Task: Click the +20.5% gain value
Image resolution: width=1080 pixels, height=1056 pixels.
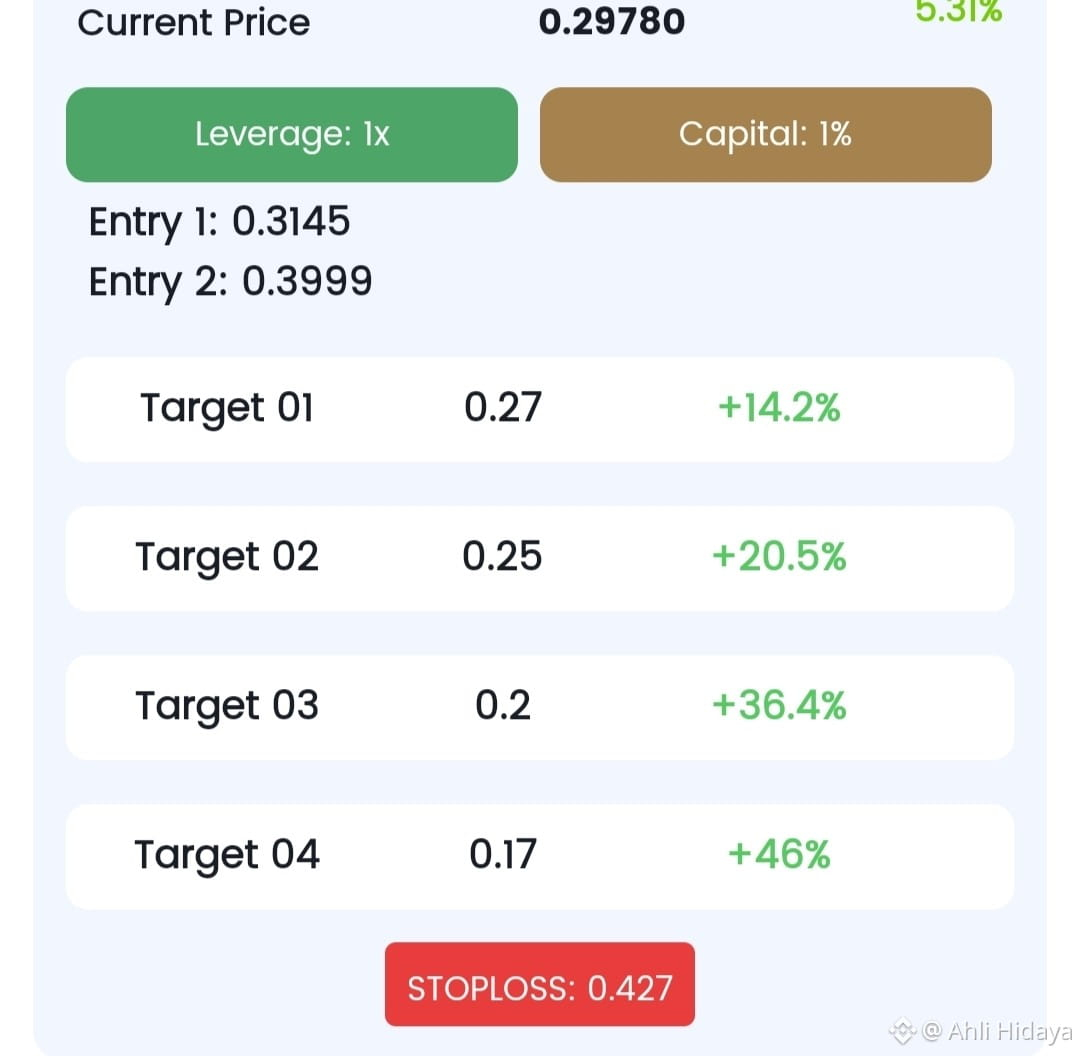Action: [779, 556]
